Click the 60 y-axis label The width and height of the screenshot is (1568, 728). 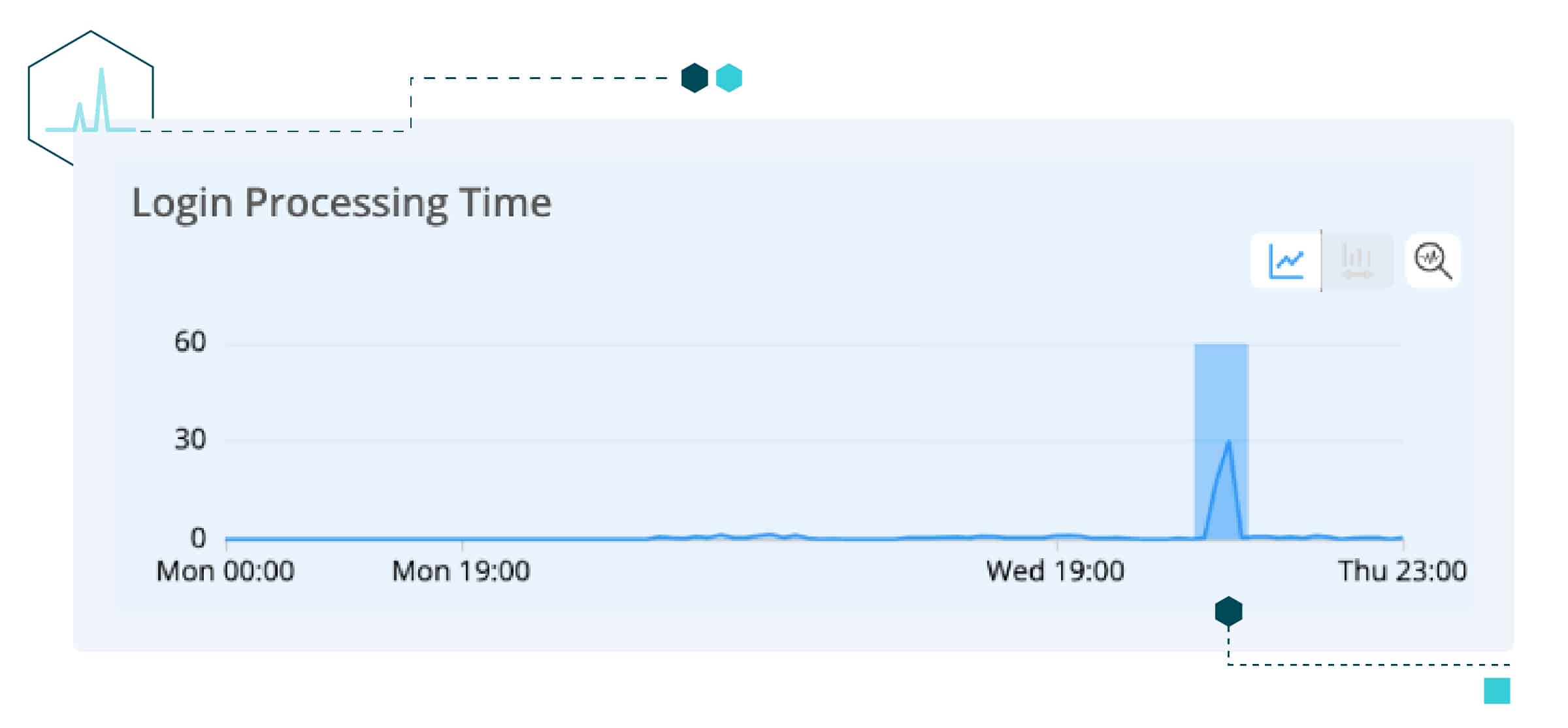coord(190,342)
